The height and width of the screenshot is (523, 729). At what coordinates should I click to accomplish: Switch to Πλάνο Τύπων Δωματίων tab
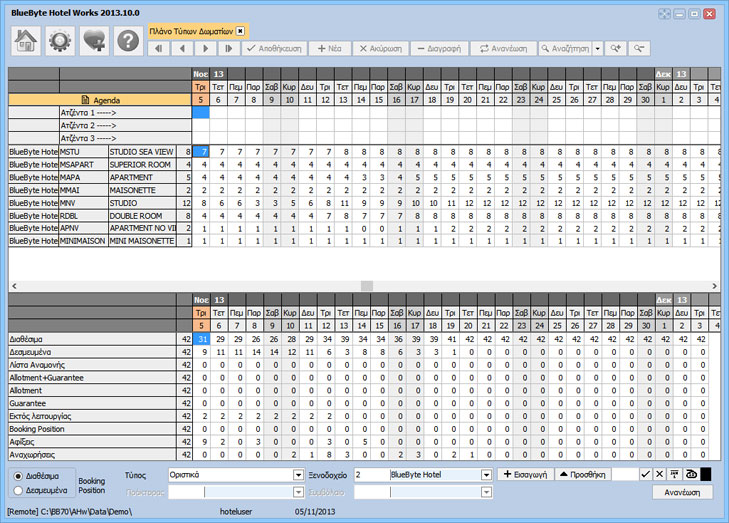click(191, 32)
